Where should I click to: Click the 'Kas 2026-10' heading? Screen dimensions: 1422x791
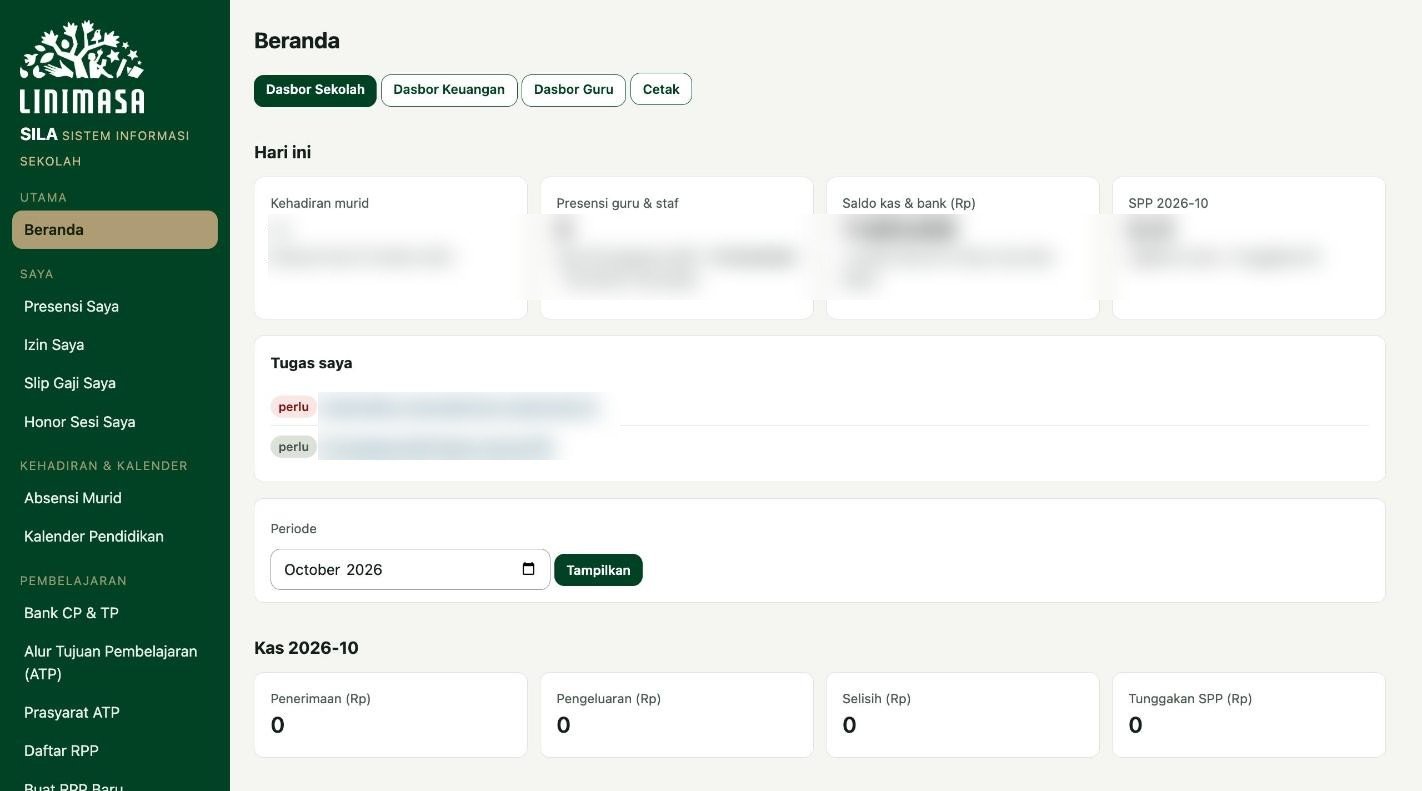(x=306, y=648)
